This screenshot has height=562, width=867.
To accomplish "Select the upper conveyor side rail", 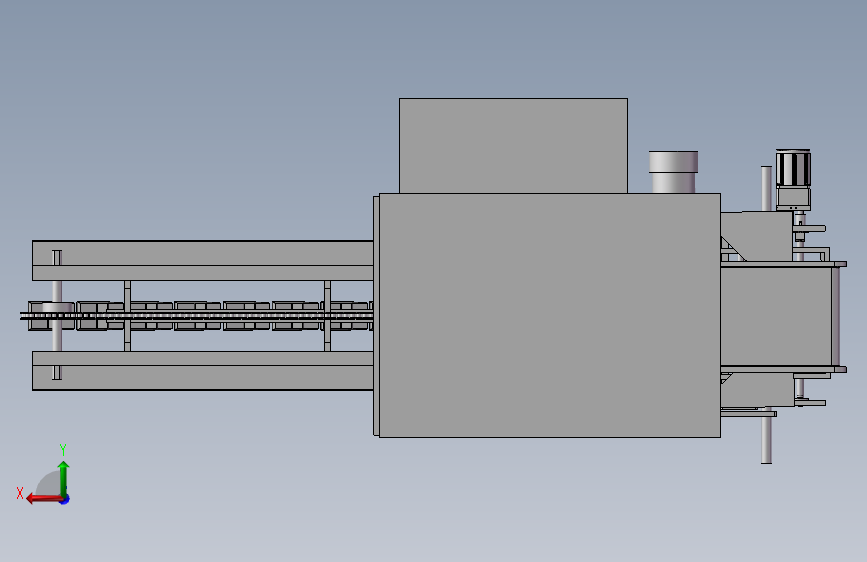I will 202,261.
